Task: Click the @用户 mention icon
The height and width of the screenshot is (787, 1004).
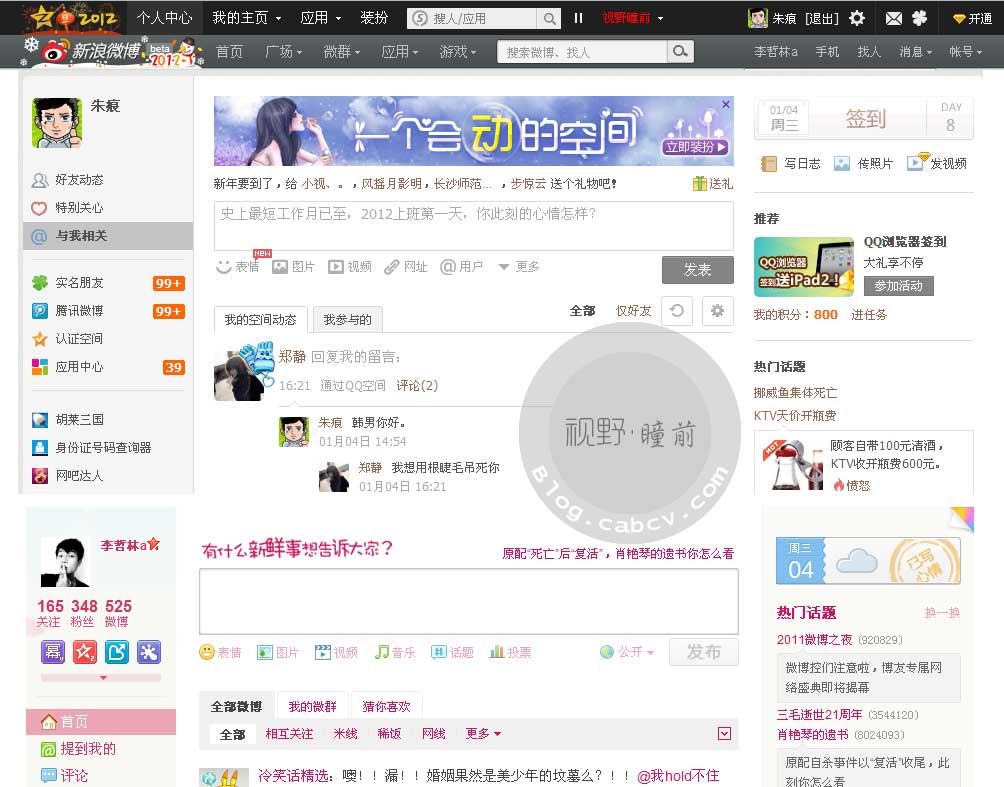Action: coord(461,266)
